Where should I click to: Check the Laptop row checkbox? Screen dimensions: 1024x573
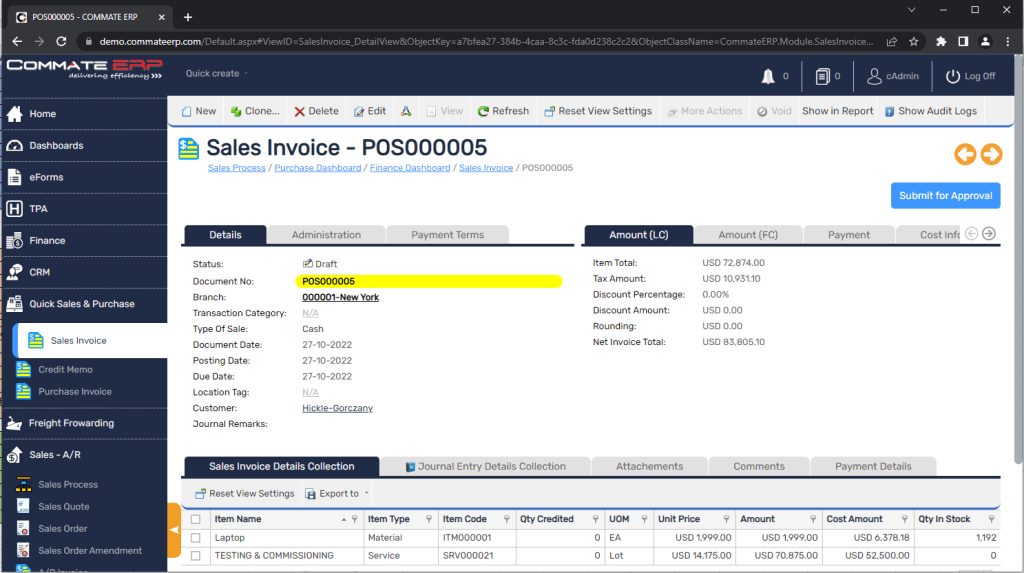coord(196,538)
